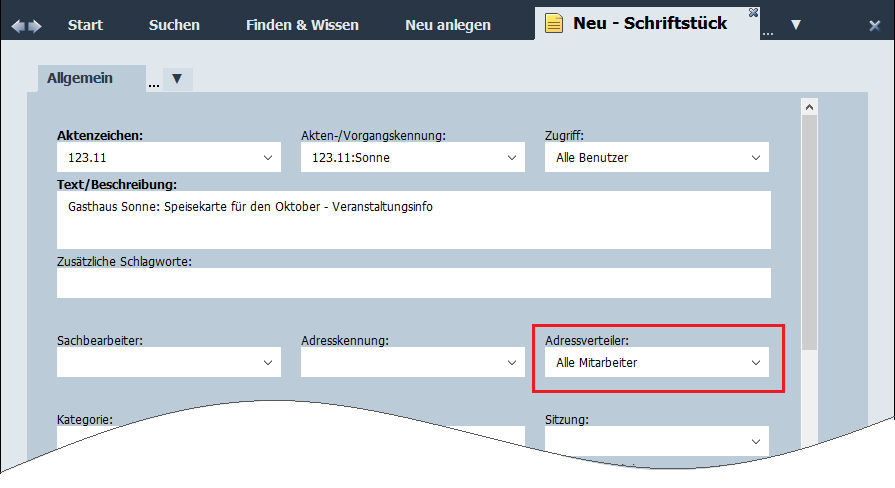Screen dimensions: 895x488
Task: Click the ellipsis next to Allgemein tab
Action: [154, 84]
